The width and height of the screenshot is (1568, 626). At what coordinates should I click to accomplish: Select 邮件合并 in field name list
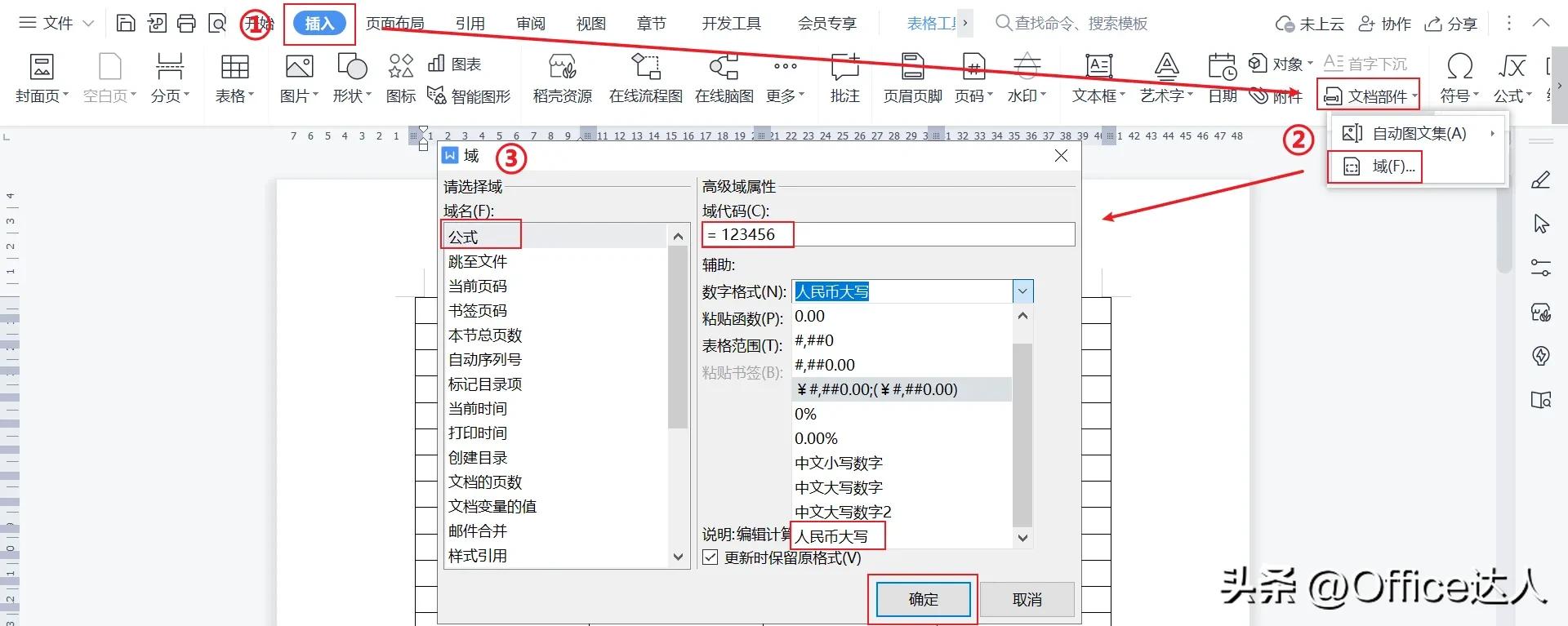556,531
